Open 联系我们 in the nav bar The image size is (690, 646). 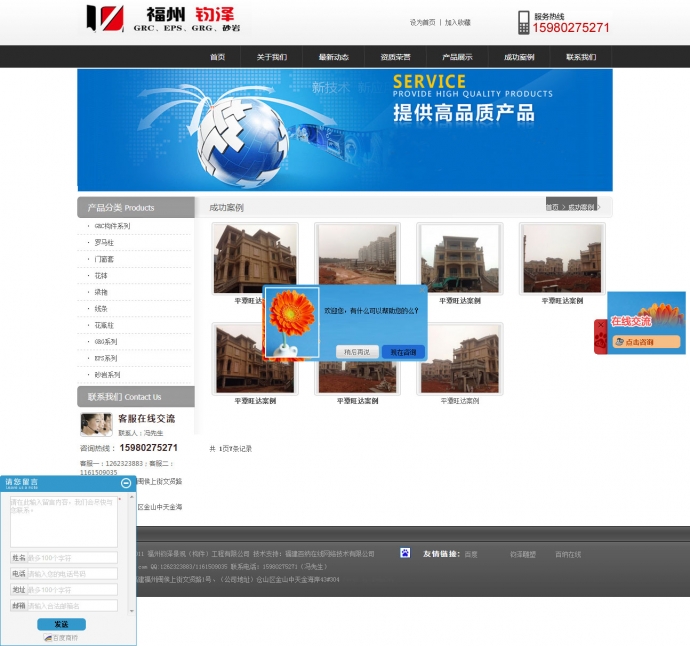tap(581, 57)
